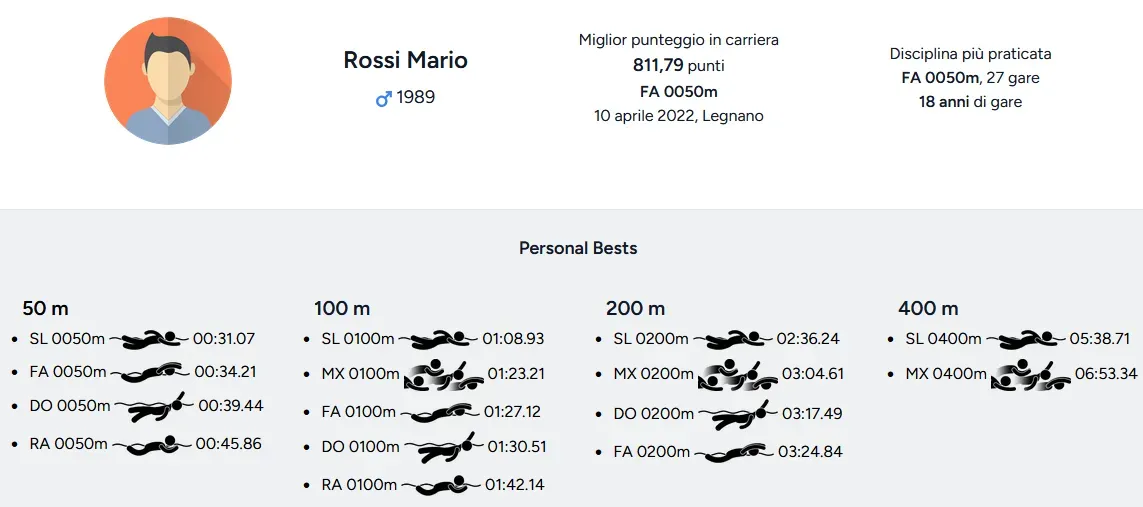Click the male gender symbol next to 1989
Screen dimensions: 1143x507
tap(383, 98)
